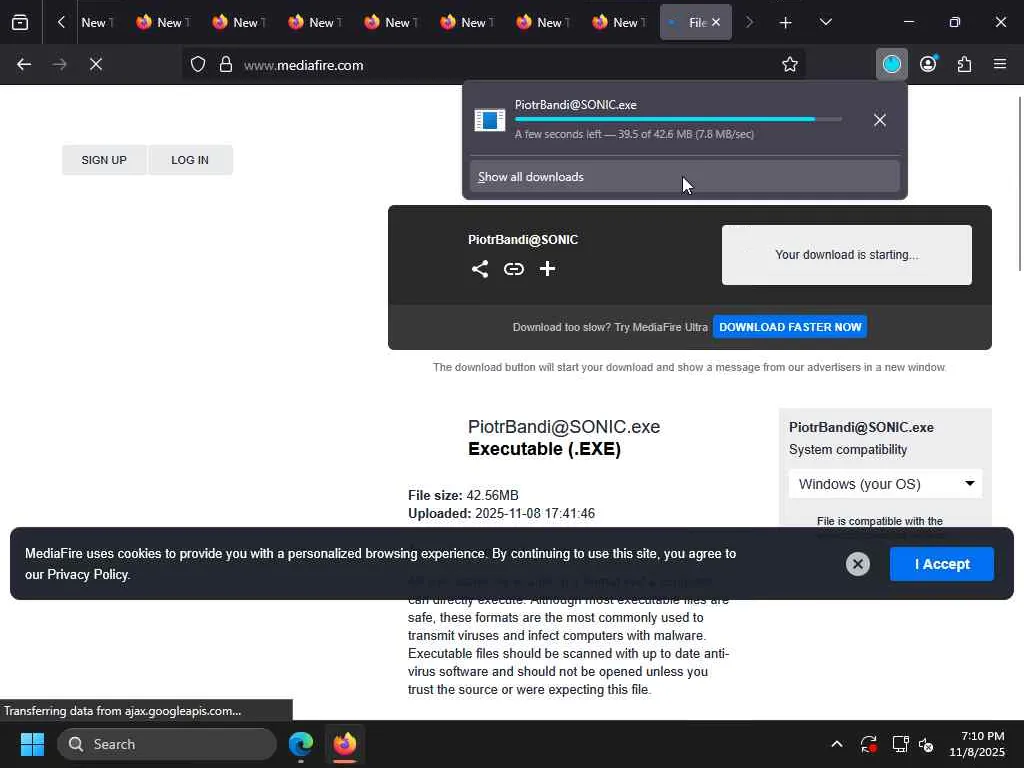Go back to previous page
The height and width of the screenshot is (768, 1024).
pyautogui.click(x=24, y=65)
